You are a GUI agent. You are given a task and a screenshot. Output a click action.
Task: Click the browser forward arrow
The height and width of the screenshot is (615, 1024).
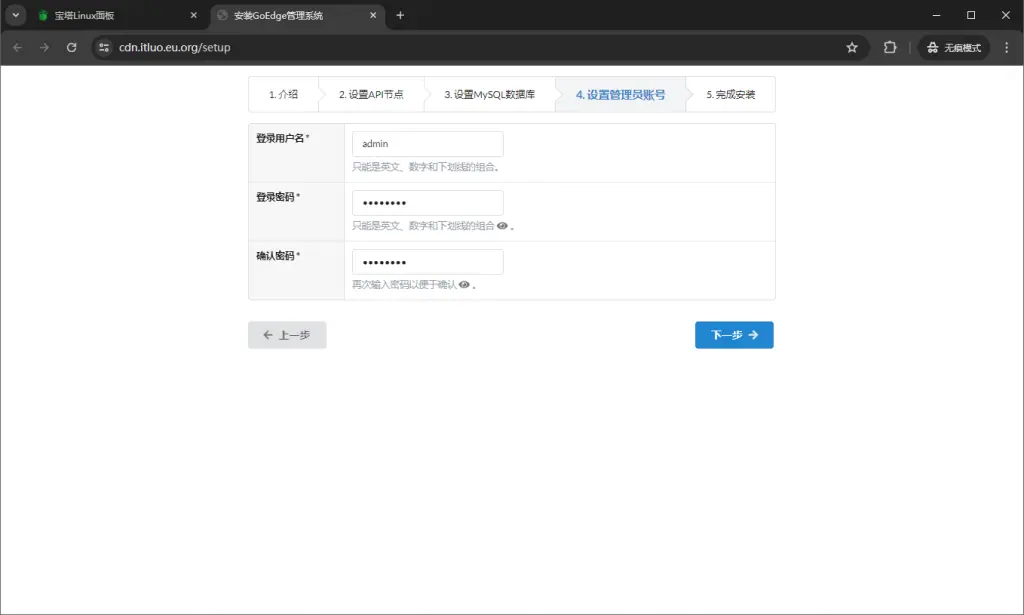[x=43, y=46]
